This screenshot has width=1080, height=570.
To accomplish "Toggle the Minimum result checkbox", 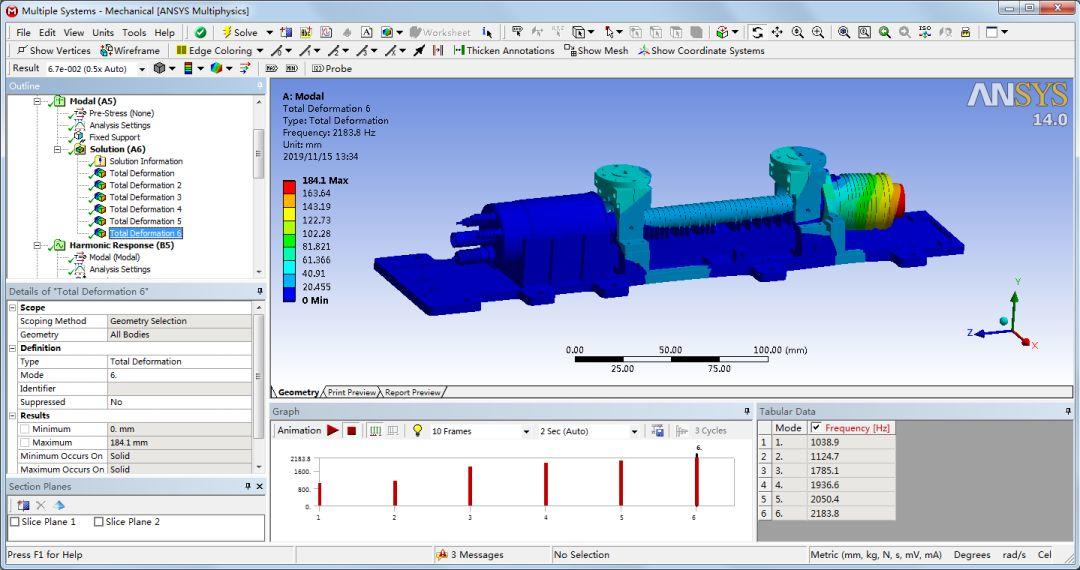I will pyautogui.click(x=25, y=429).
